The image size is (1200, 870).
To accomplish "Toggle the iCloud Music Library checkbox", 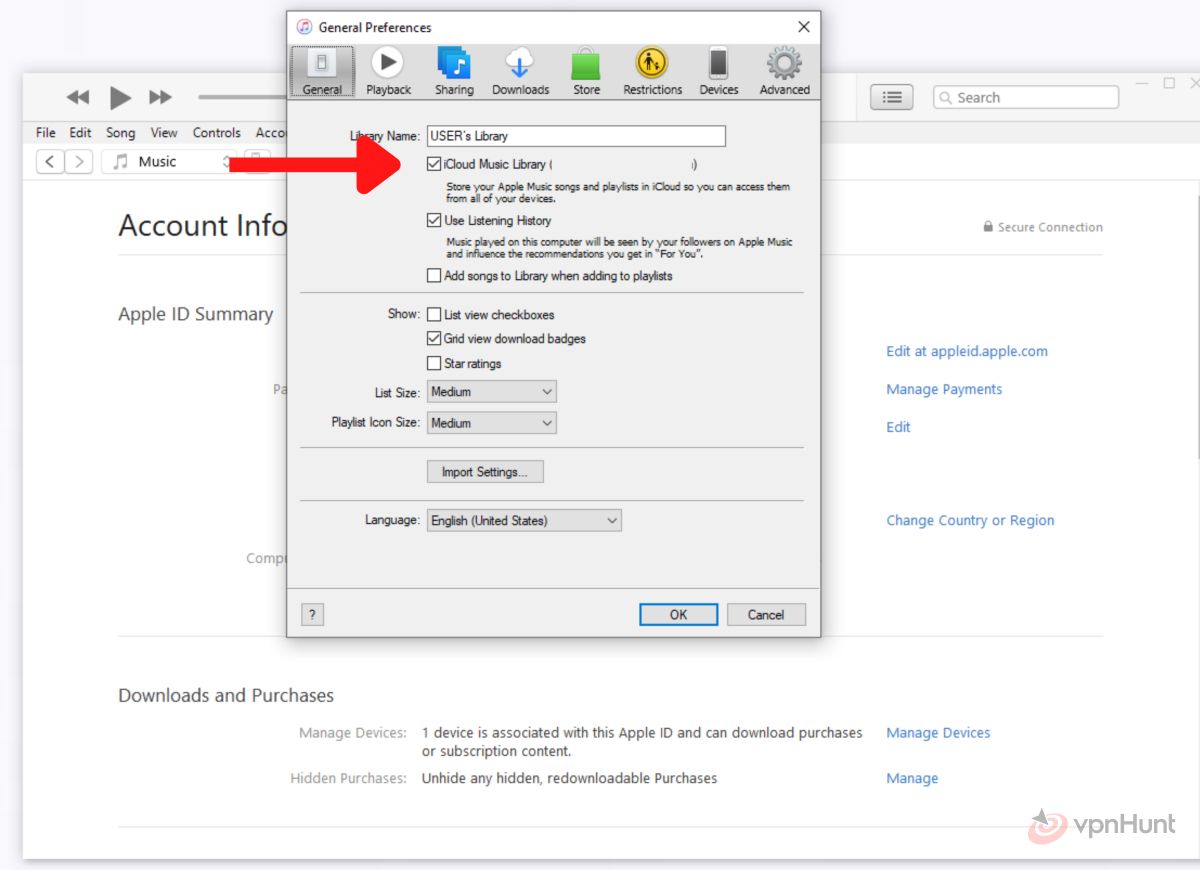I will pyautogui.click(x=434, y=164).
